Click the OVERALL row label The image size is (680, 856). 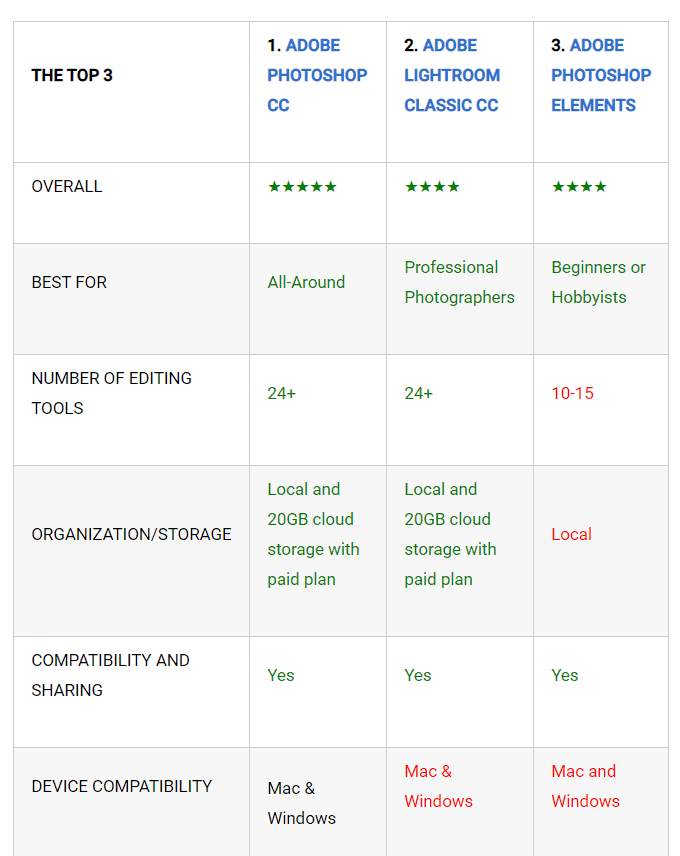coord(67,187)
